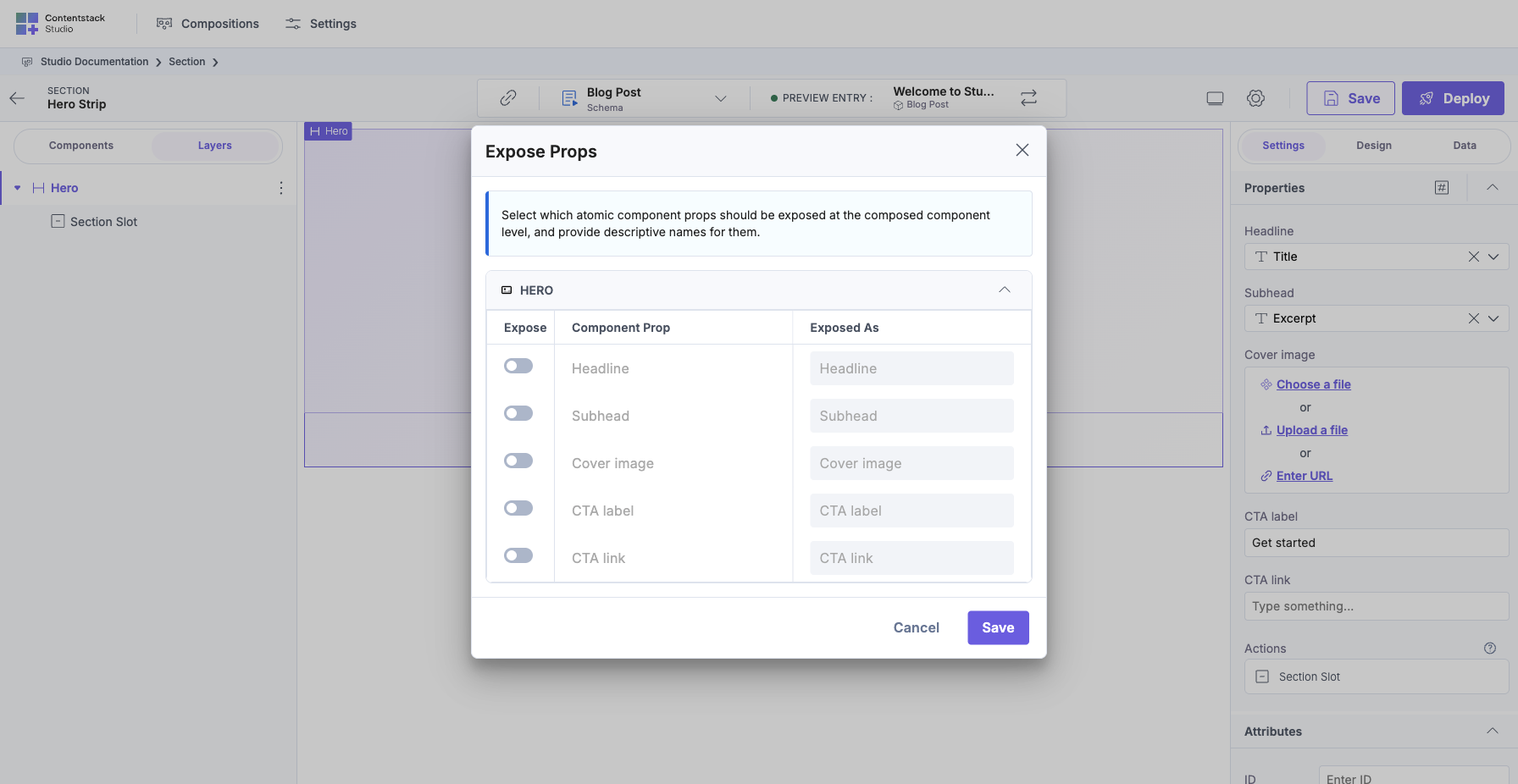Viewport: 1518px width, 784px height.
Task: Click the CTA label Get started field
Action: 1377,543
